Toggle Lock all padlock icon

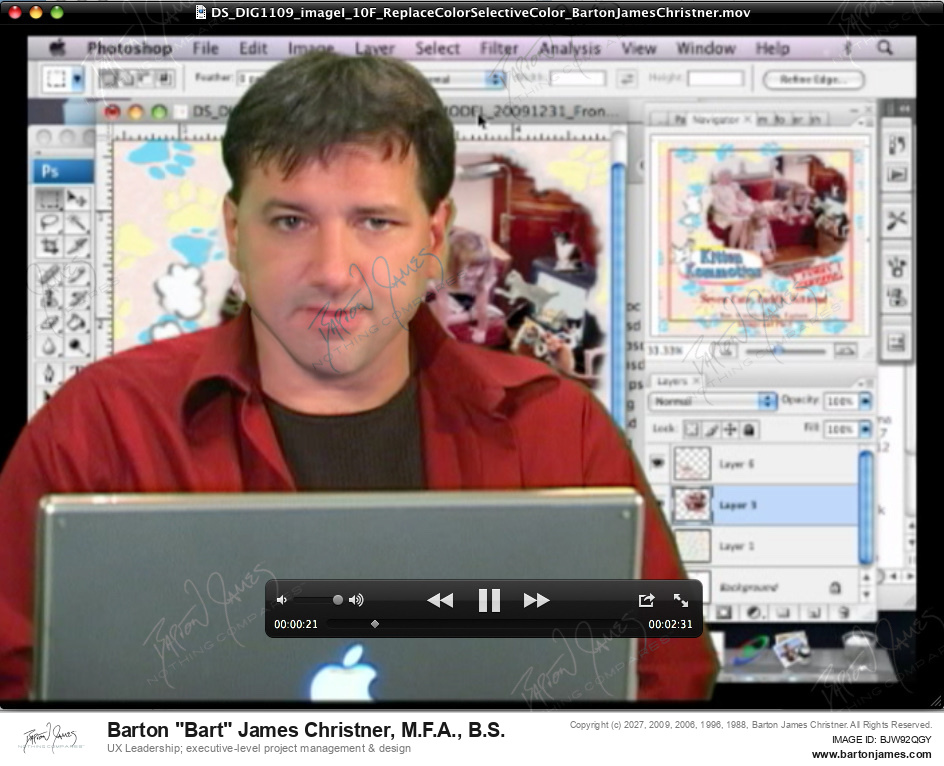749,429
